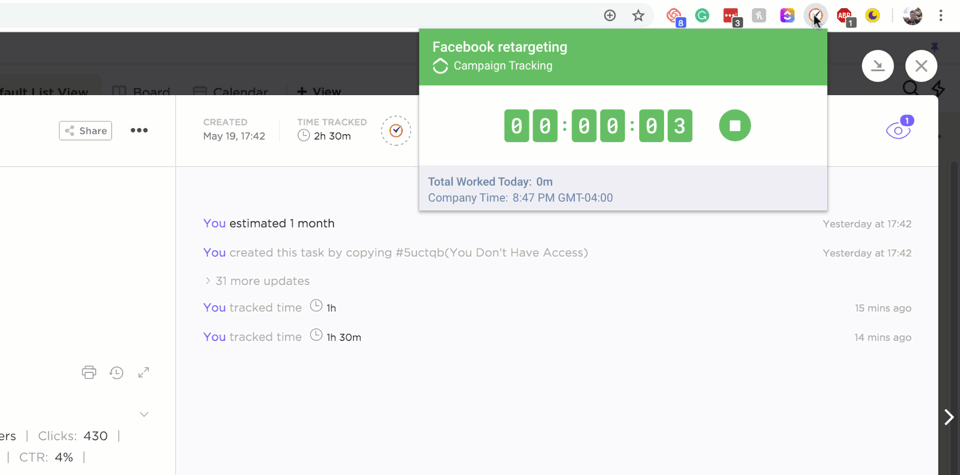Open the Grammarly extension icon

[x=702, y=16]
